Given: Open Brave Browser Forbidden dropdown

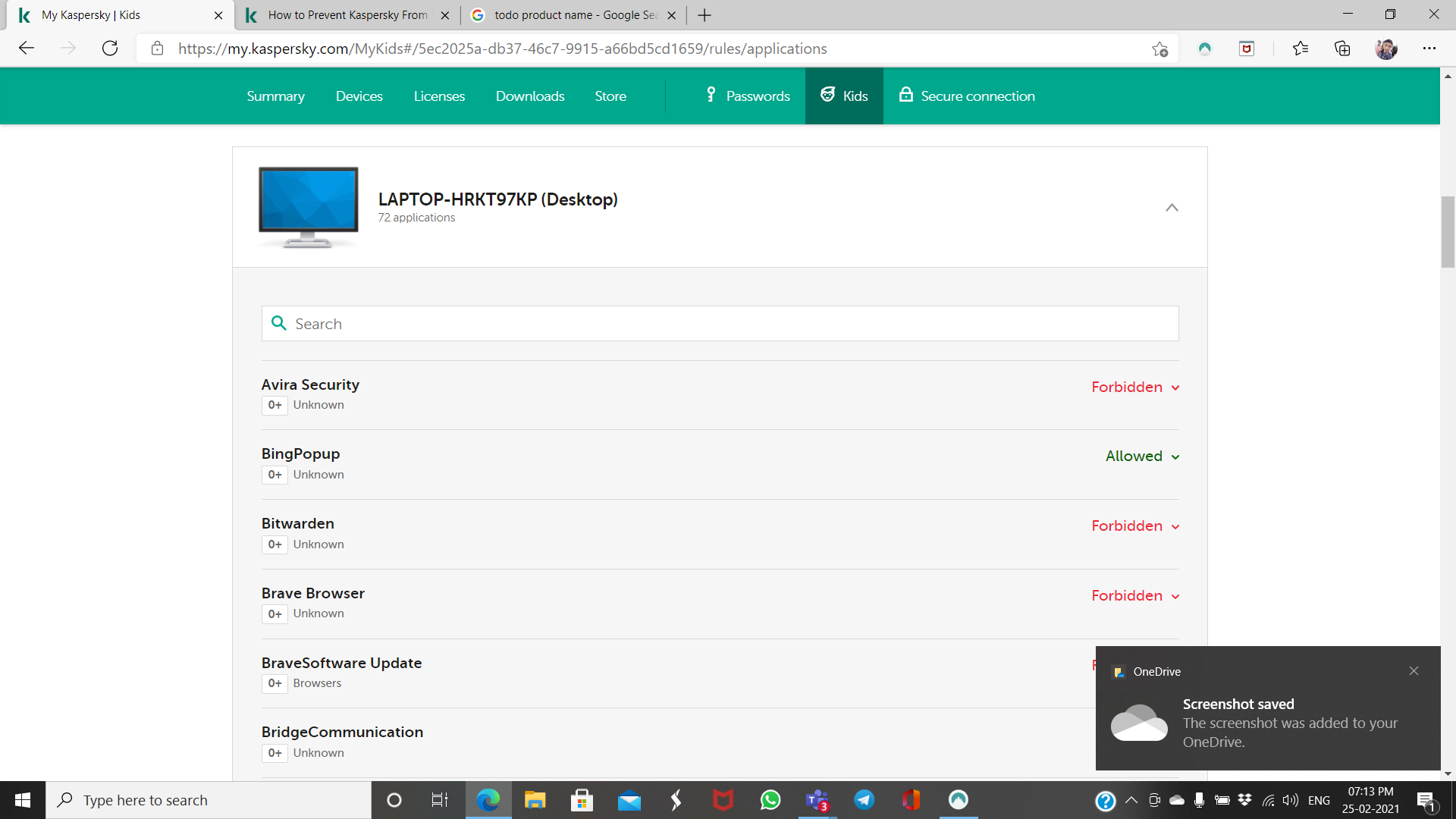Looking at the screenshot, I should [x=1135, y=595].
